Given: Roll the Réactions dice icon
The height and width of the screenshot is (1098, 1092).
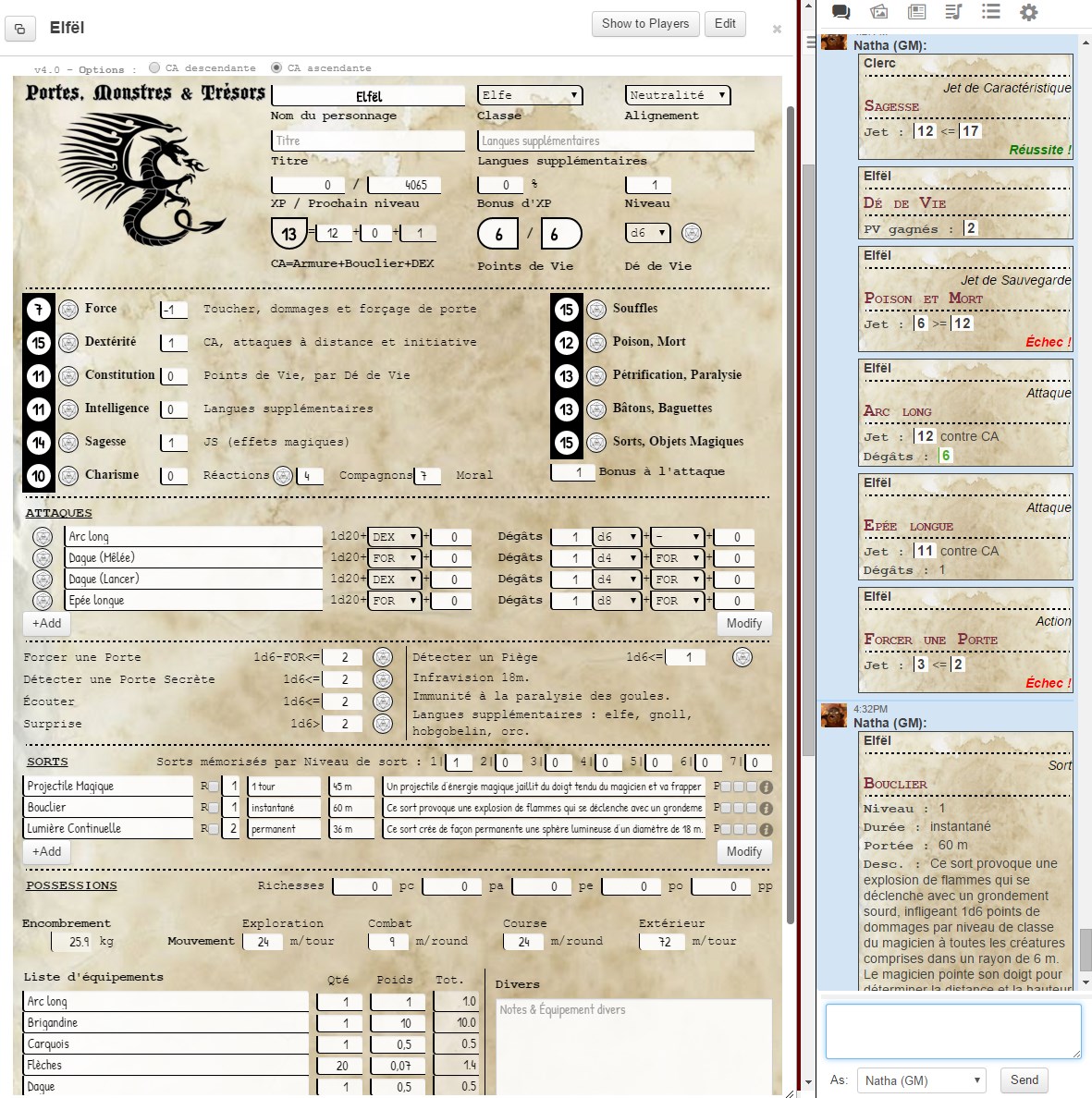Looking at the screenshot, I should (x=282, y=476).
